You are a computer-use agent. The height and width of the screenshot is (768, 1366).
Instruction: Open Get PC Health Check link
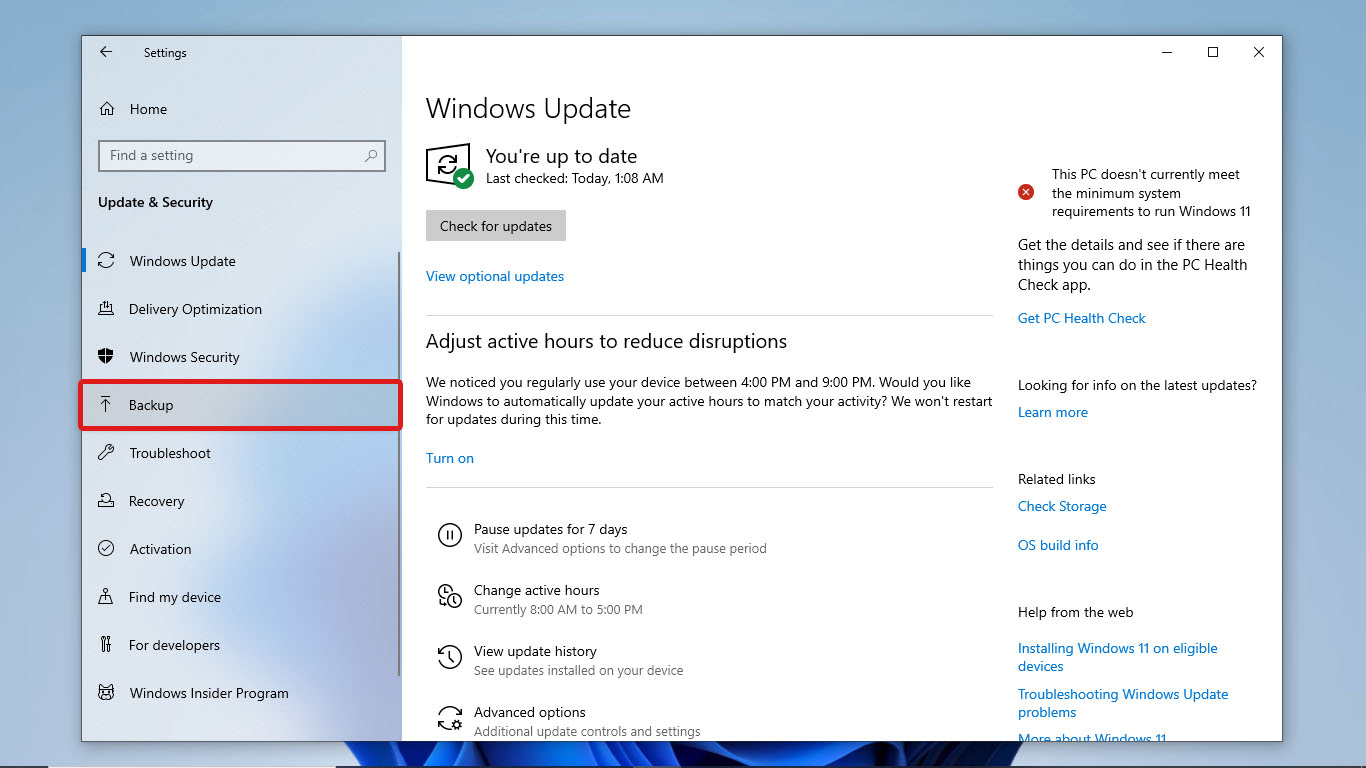tap(1082, 318)
